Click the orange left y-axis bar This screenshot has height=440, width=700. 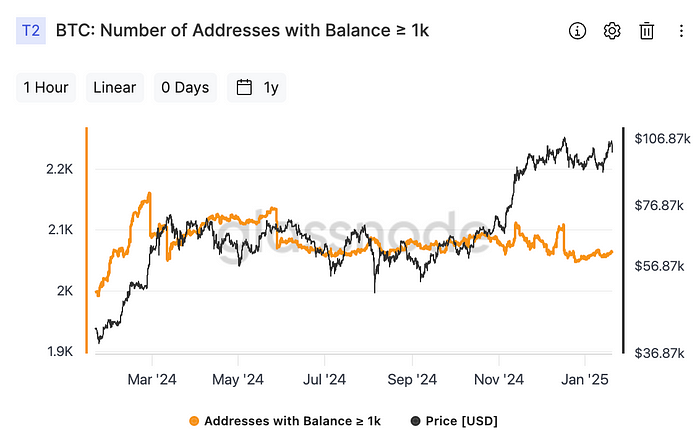tap(87, 241)
